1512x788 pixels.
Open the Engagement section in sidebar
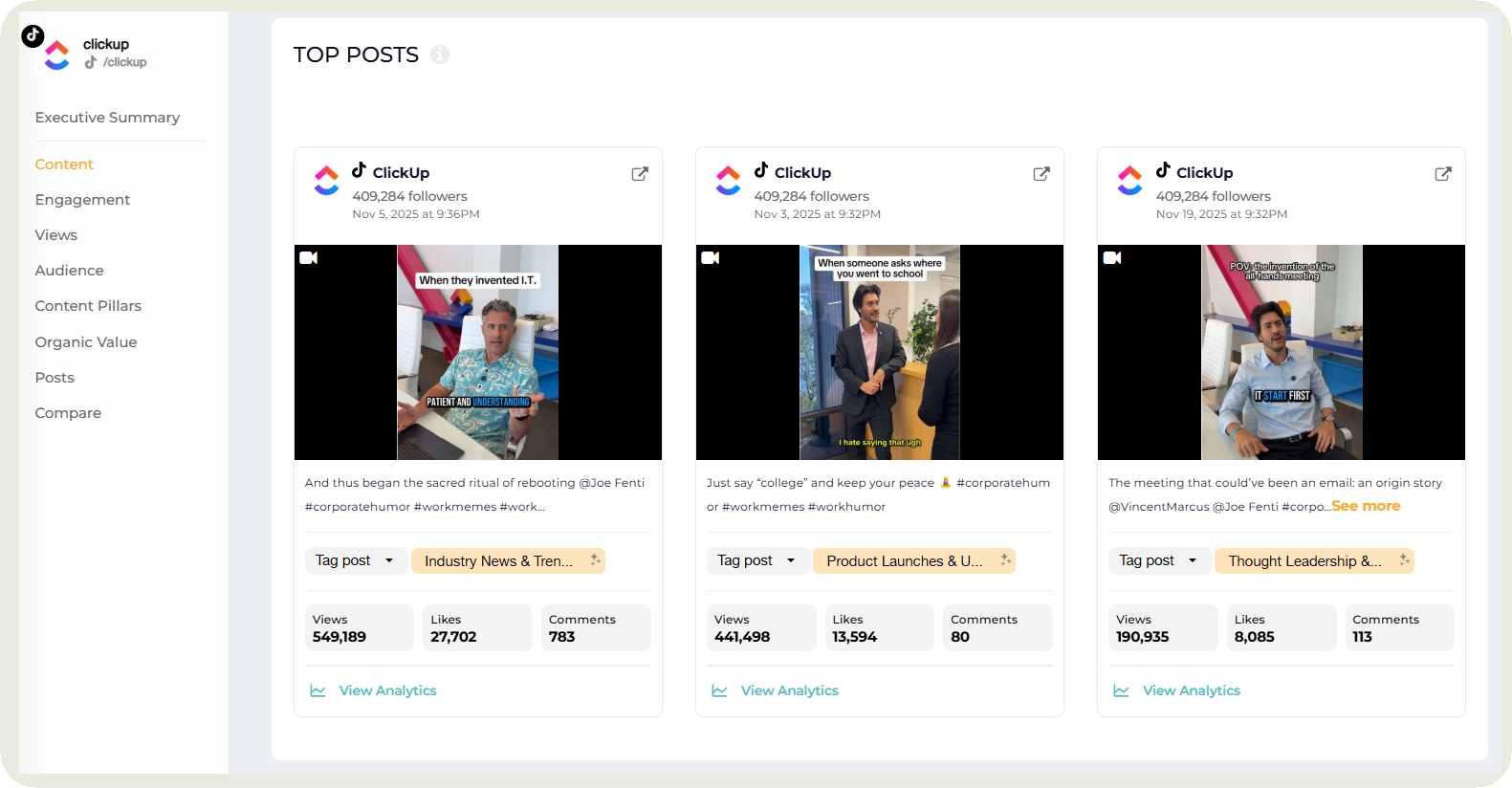[x=82, y=200]
